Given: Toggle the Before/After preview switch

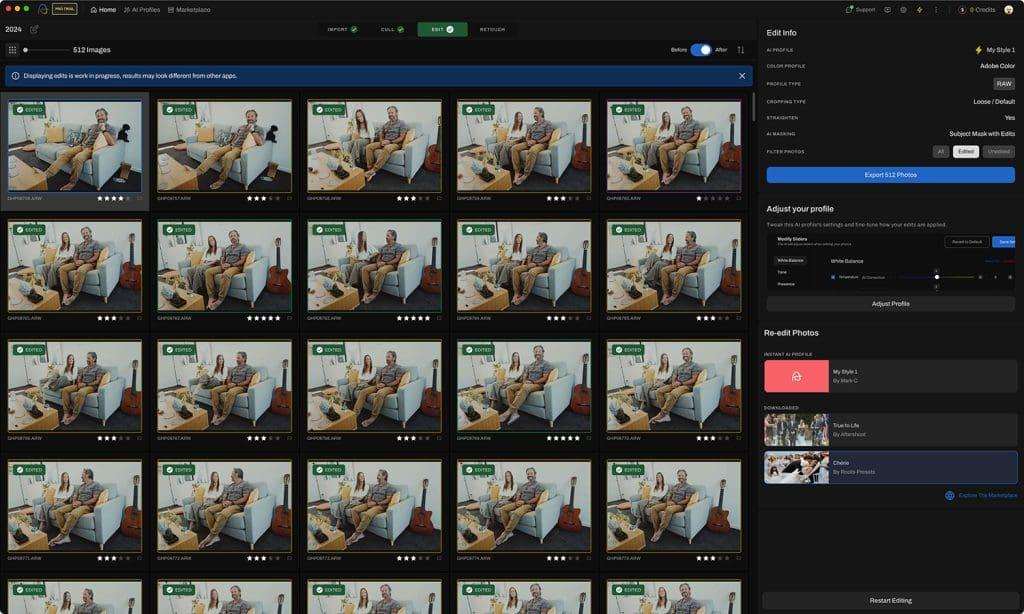Looking at the screenshot, I should coord(701,50).
